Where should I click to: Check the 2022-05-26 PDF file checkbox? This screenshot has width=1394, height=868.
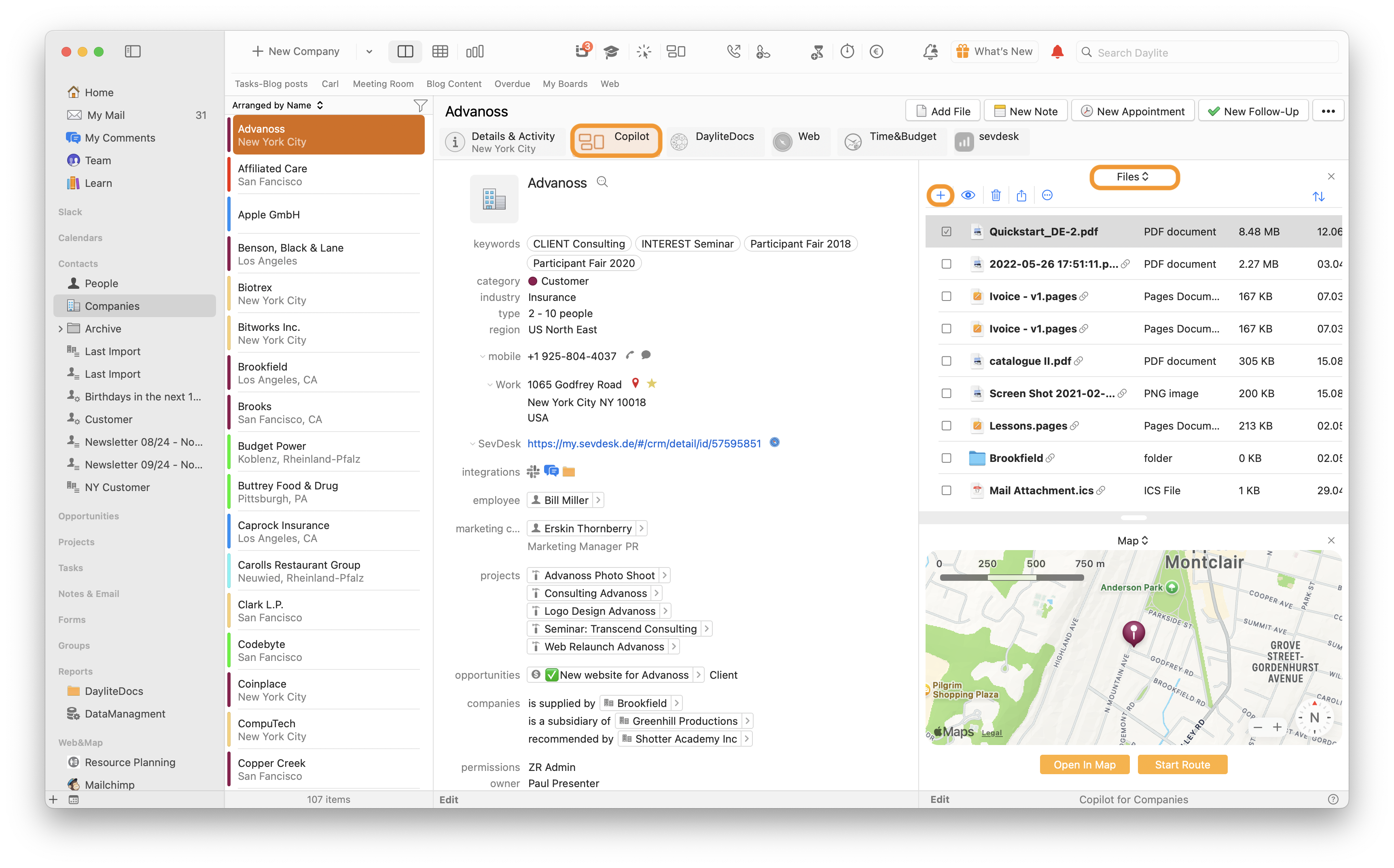click(x=946, y=264)
